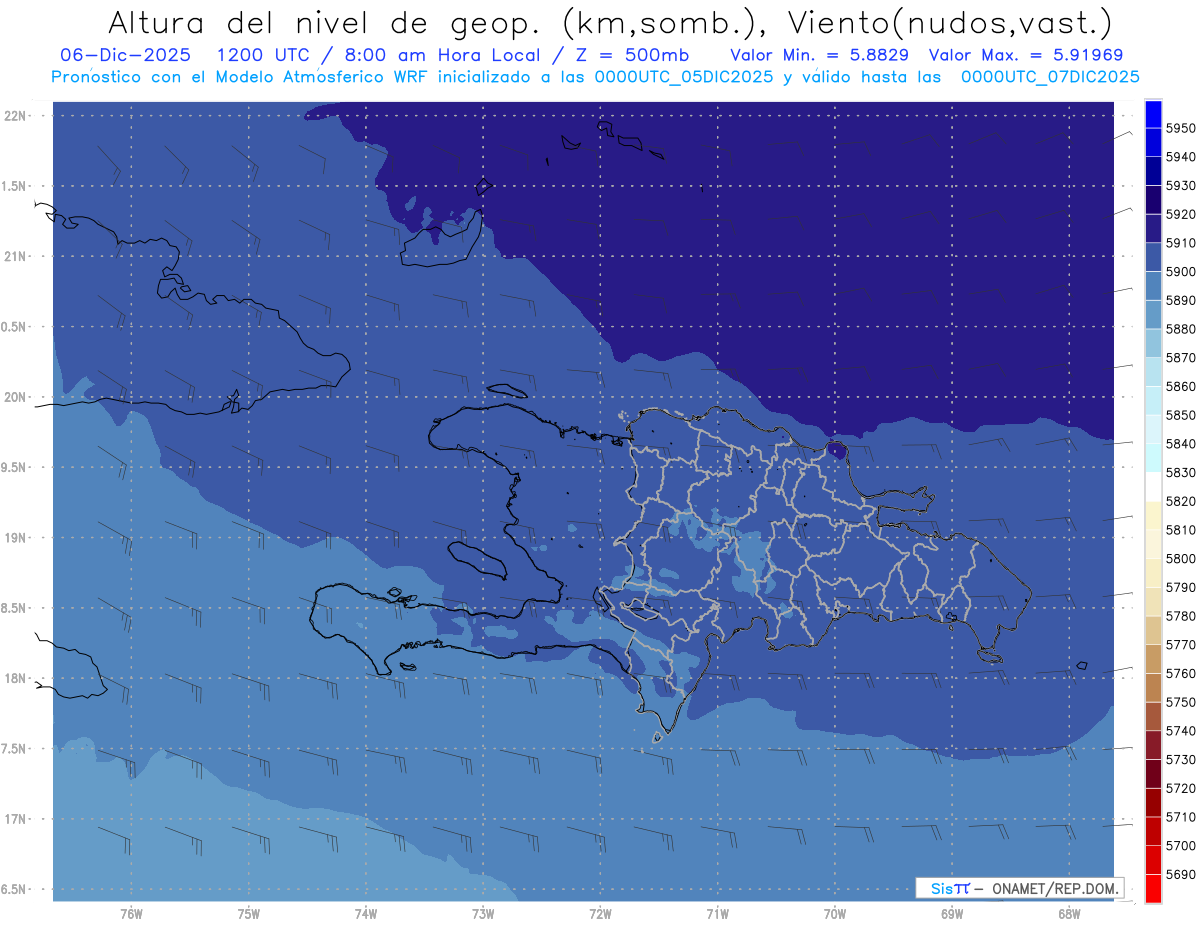Click the colorbar segment between 5910 and 5920

coord(1153,229)
